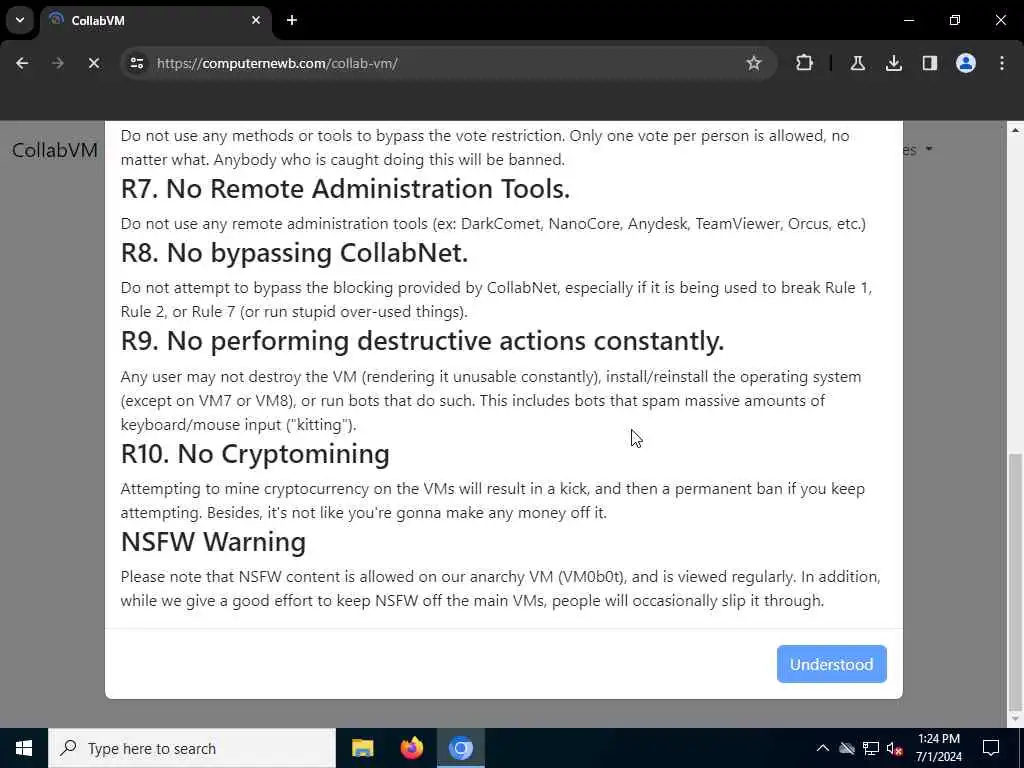
Task: Click the taskbar search box
Action: click(192, 748)
